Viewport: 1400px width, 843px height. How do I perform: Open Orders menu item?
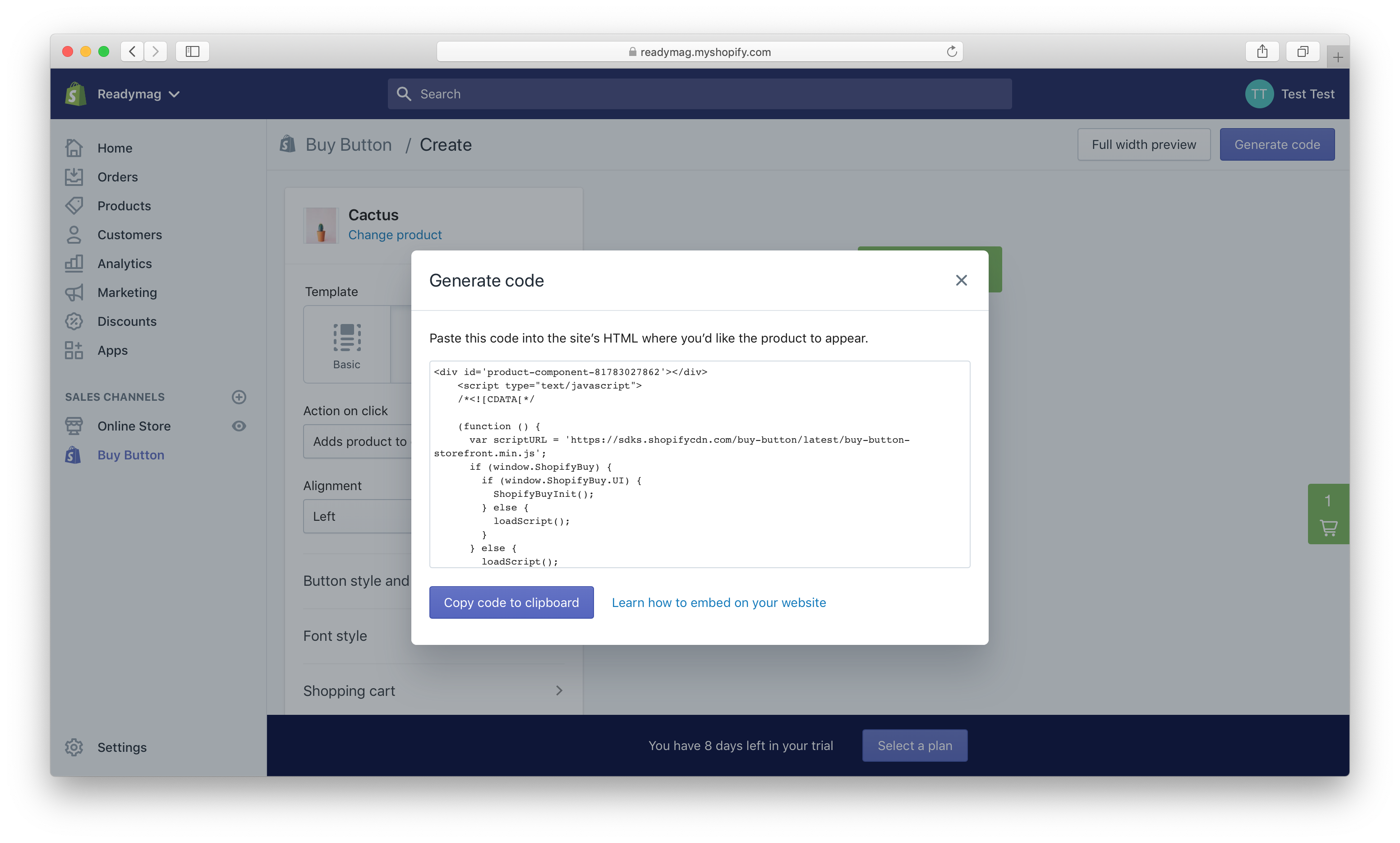pos(118,176)
